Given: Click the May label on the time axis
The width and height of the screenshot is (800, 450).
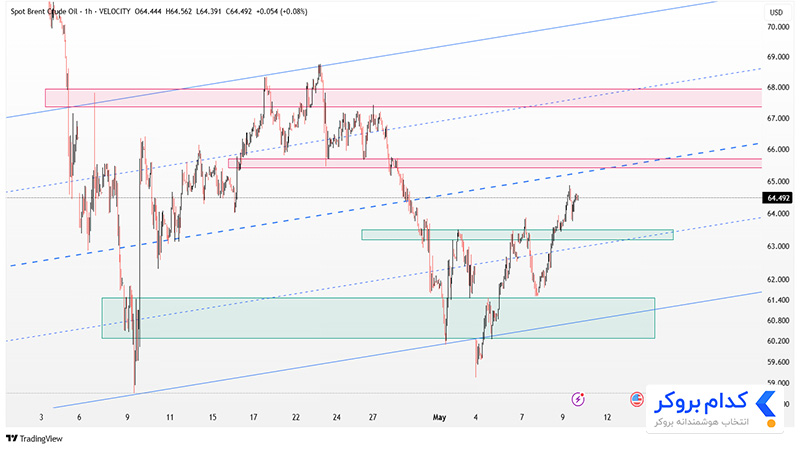Looking at the screenshot, I should [x=439, y=417].
